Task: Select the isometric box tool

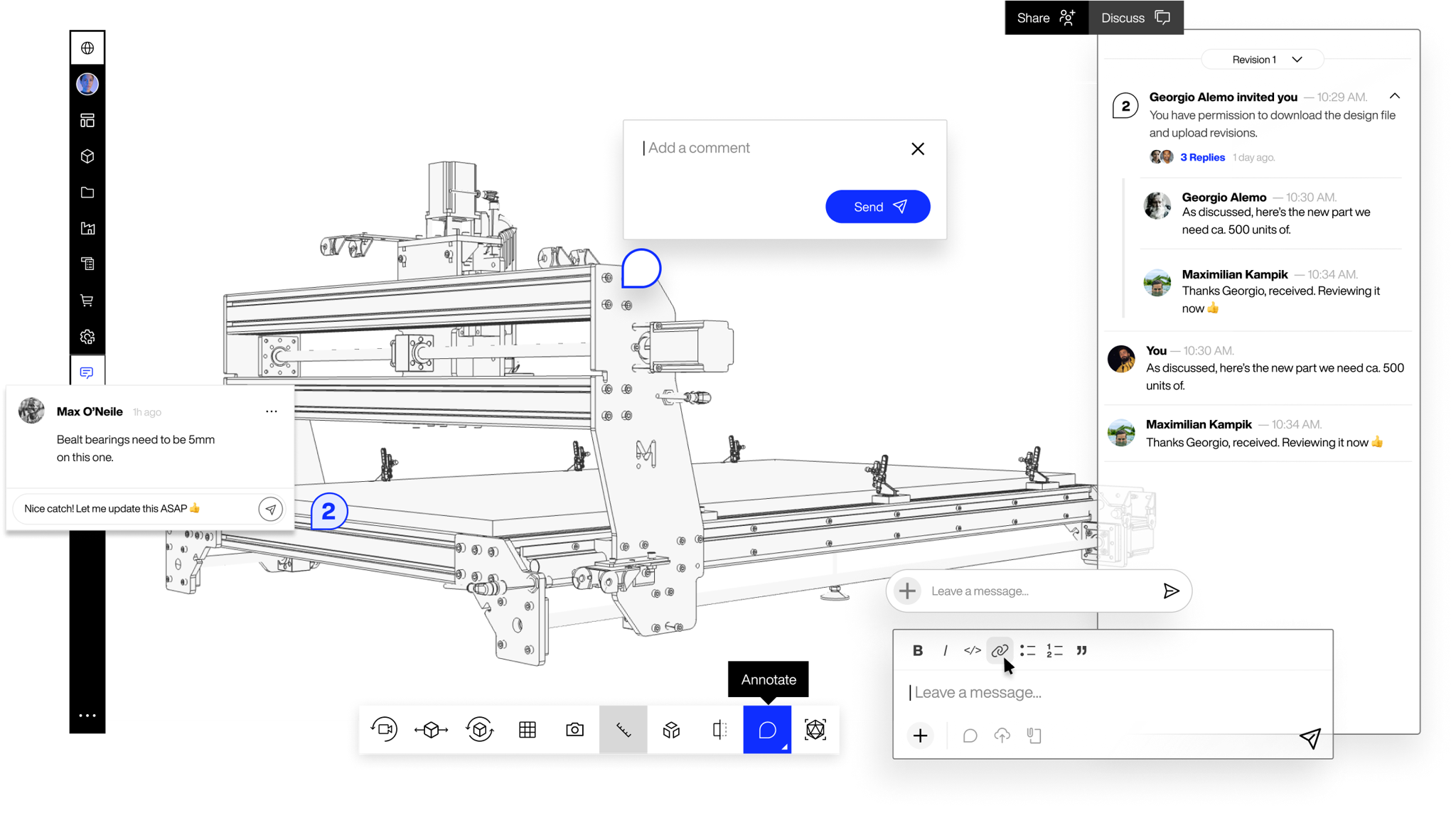Action: 671,729
